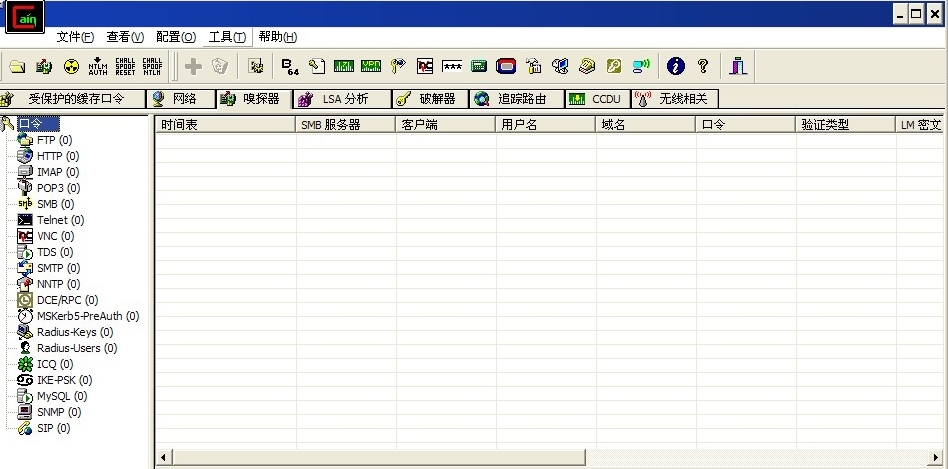Click the RSA SecurID token calculator icon
Screen dimensions: 948x469
coord(506,66)
